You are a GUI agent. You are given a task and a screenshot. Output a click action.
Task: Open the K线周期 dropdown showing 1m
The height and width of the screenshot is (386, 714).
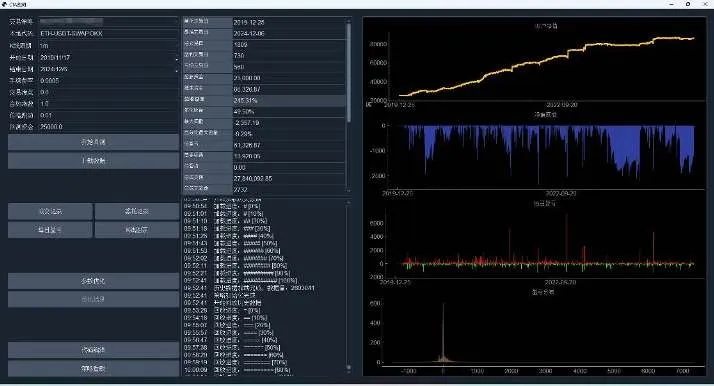pos(108,46)
